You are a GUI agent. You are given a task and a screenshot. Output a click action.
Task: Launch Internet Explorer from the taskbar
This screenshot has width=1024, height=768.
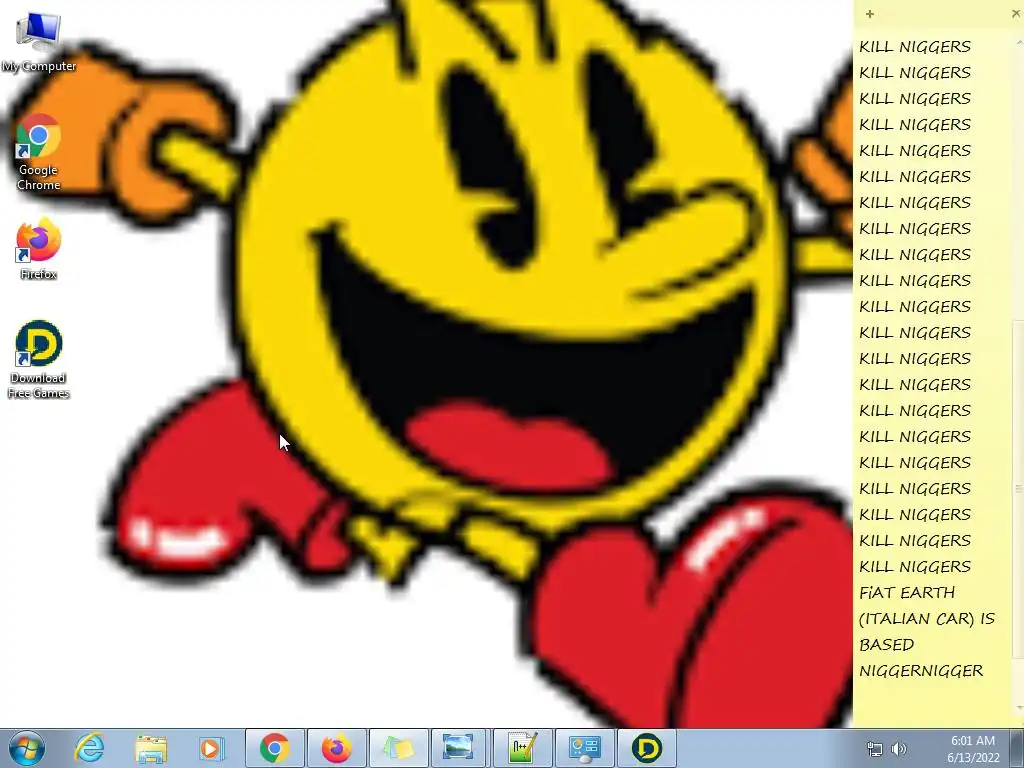coord(89,748)
